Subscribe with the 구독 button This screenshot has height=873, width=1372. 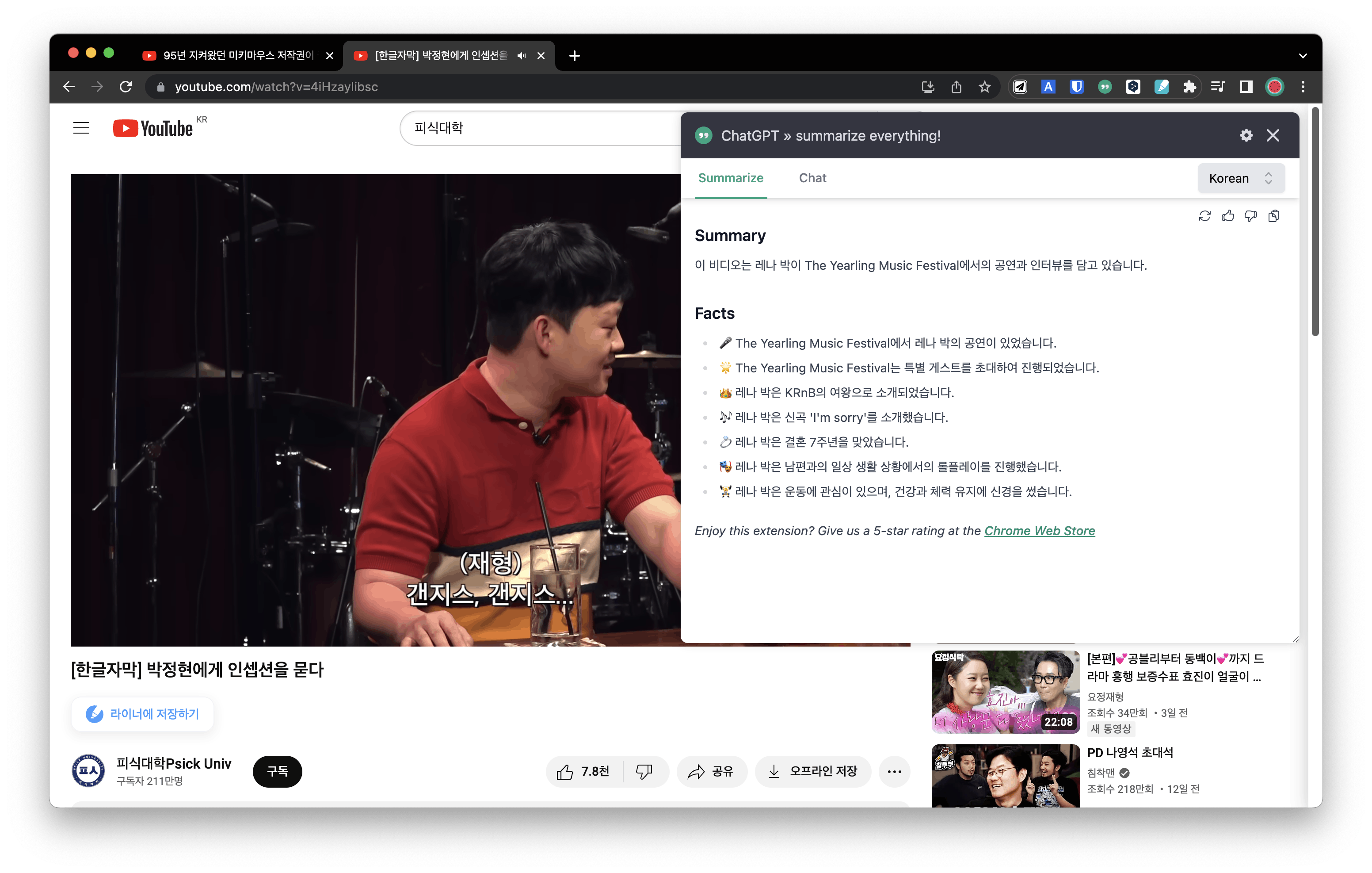tap(278, 771)
